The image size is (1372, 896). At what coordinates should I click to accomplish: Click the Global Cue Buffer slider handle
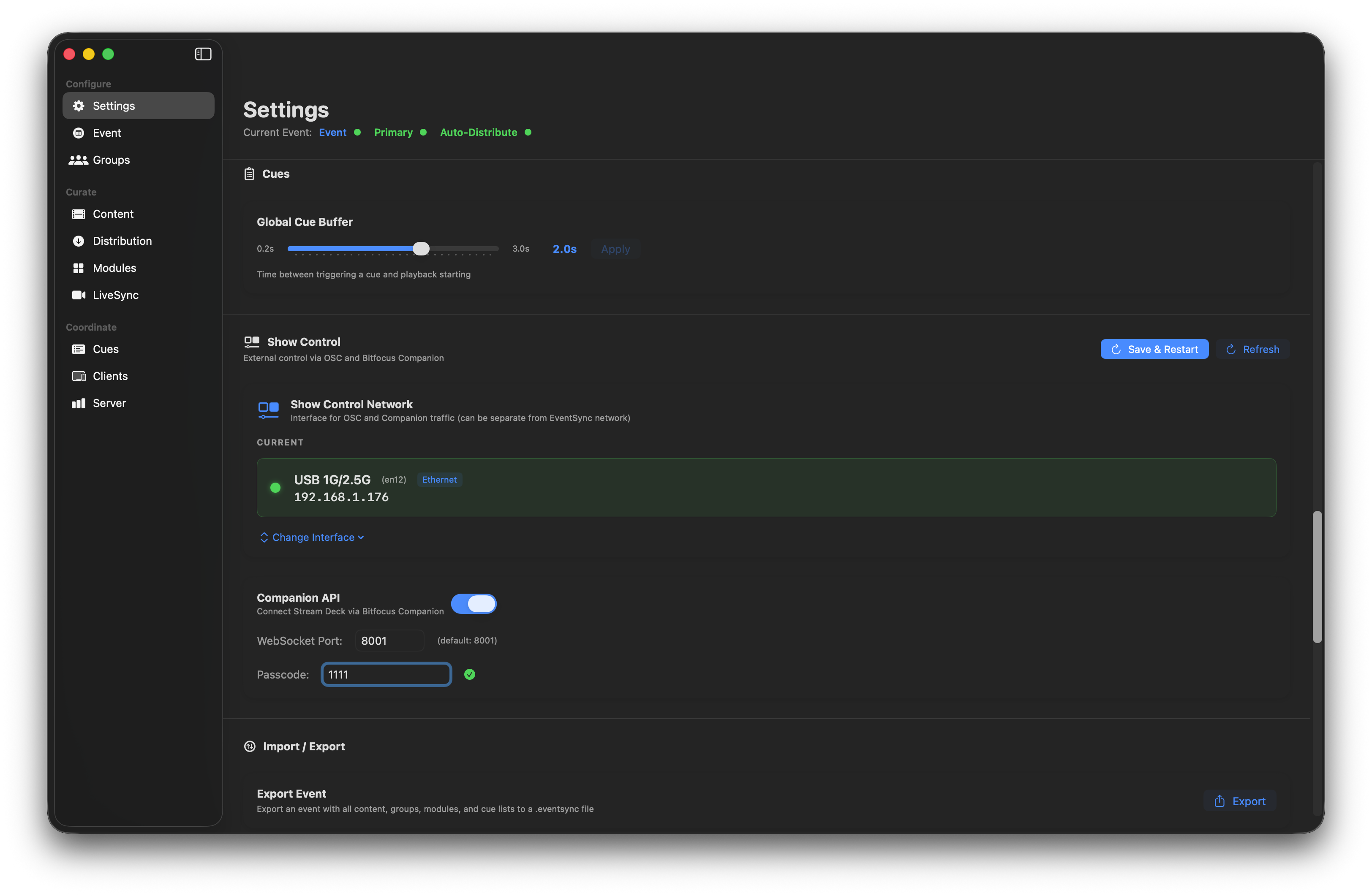[422, 249]
